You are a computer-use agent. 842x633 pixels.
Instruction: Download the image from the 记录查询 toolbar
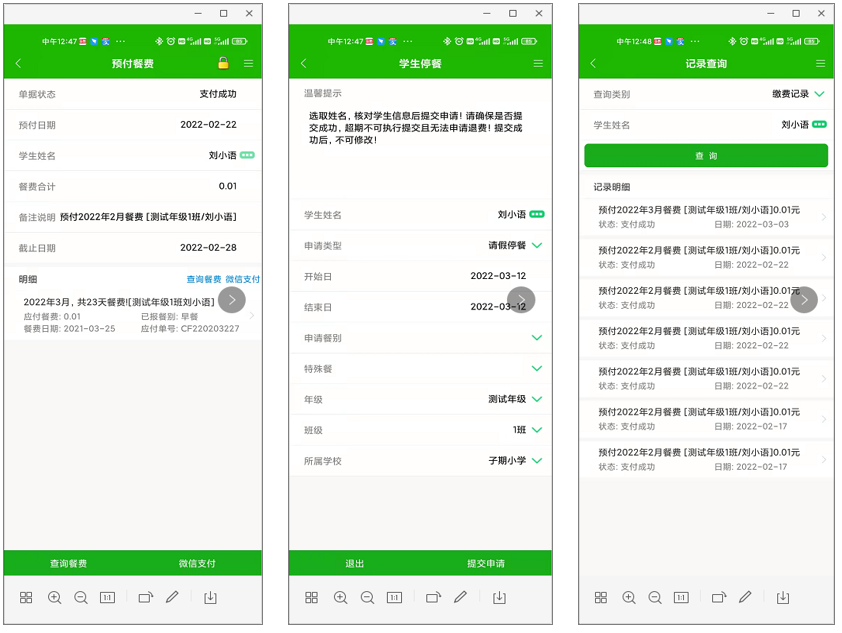point(783,598)
